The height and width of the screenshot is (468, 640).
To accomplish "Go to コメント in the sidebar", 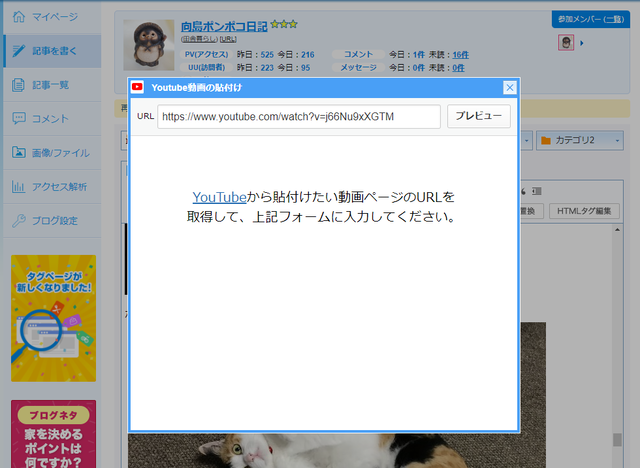I will pyautogui.click(x=52, y=119).
